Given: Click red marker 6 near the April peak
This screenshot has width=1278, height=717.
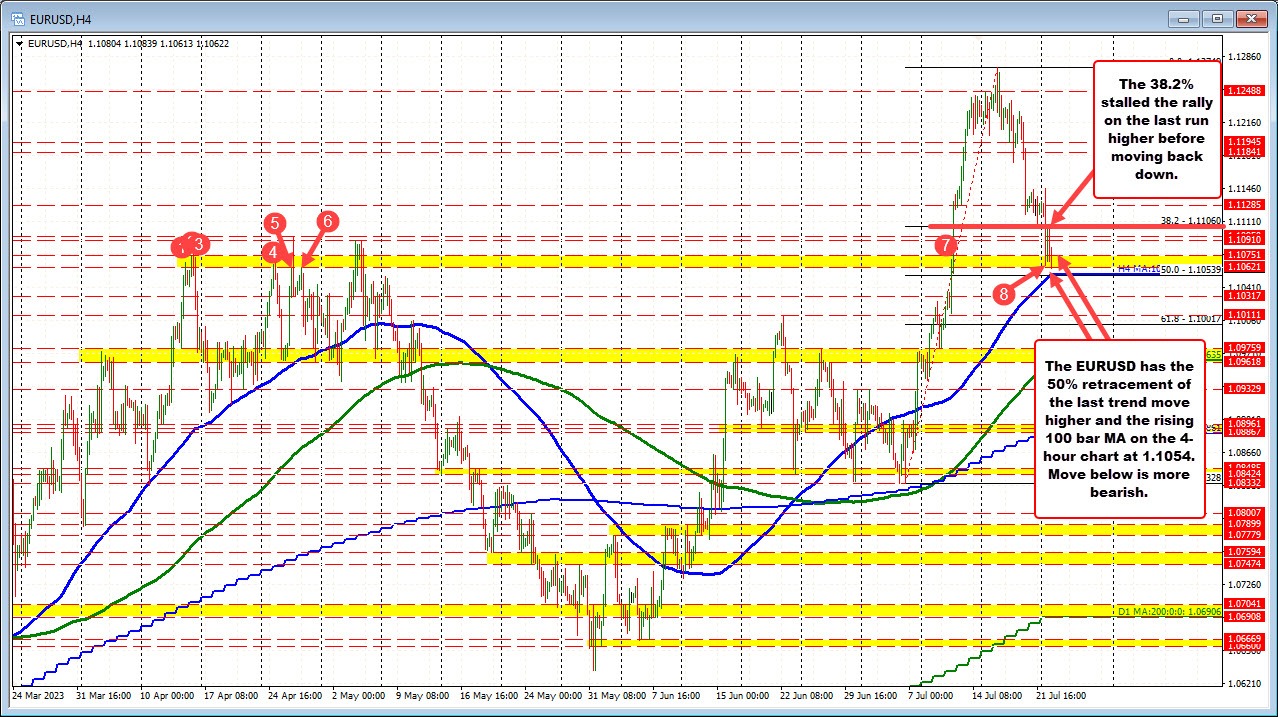Looking at the screenshot, I should coord(327,222).
